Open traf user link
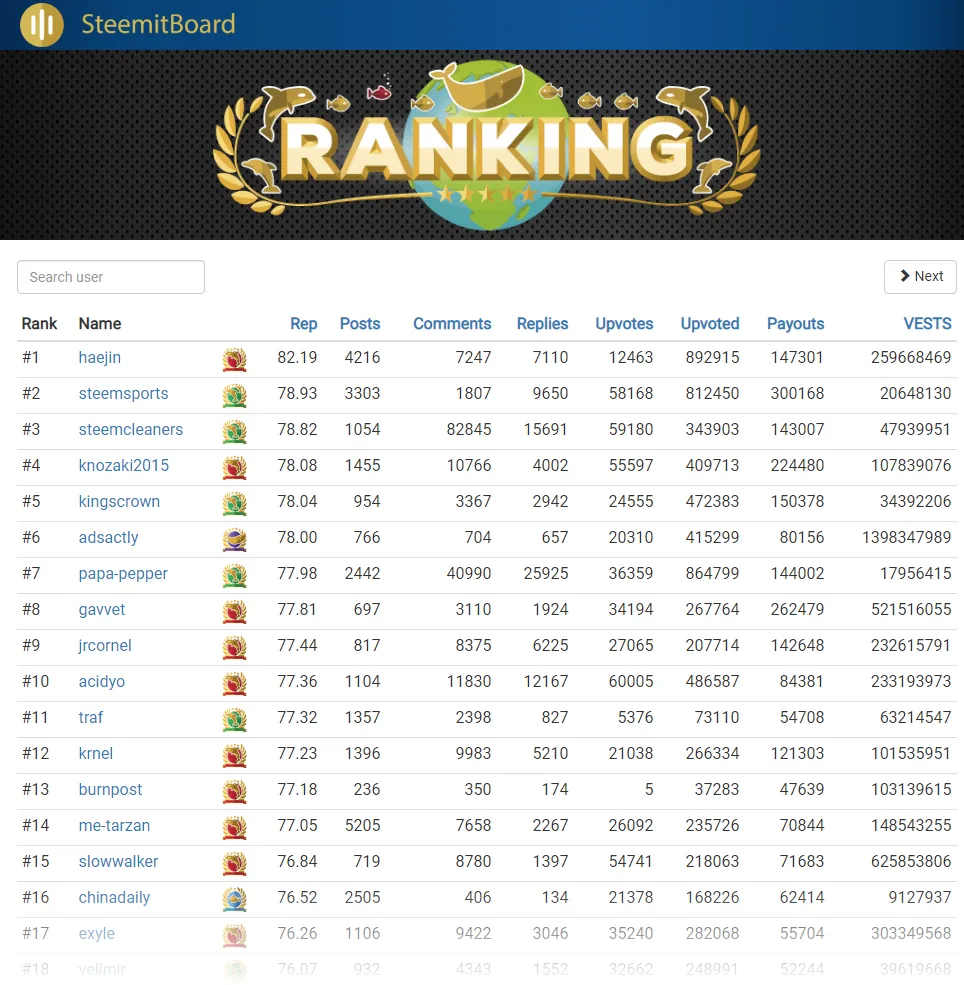964x985 pixels. pos(90,717)
